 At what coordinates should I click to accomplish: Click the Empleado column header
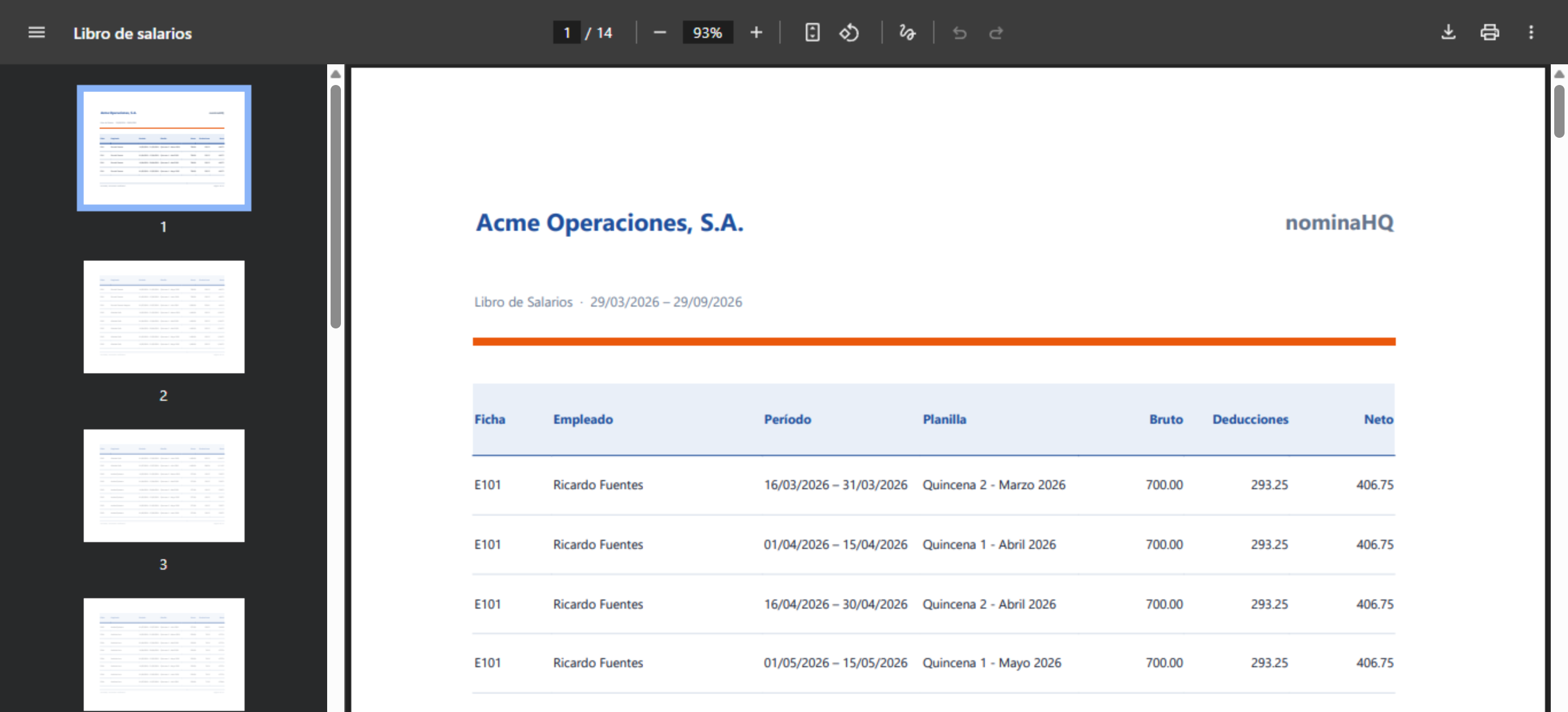(x=583, y=419)
